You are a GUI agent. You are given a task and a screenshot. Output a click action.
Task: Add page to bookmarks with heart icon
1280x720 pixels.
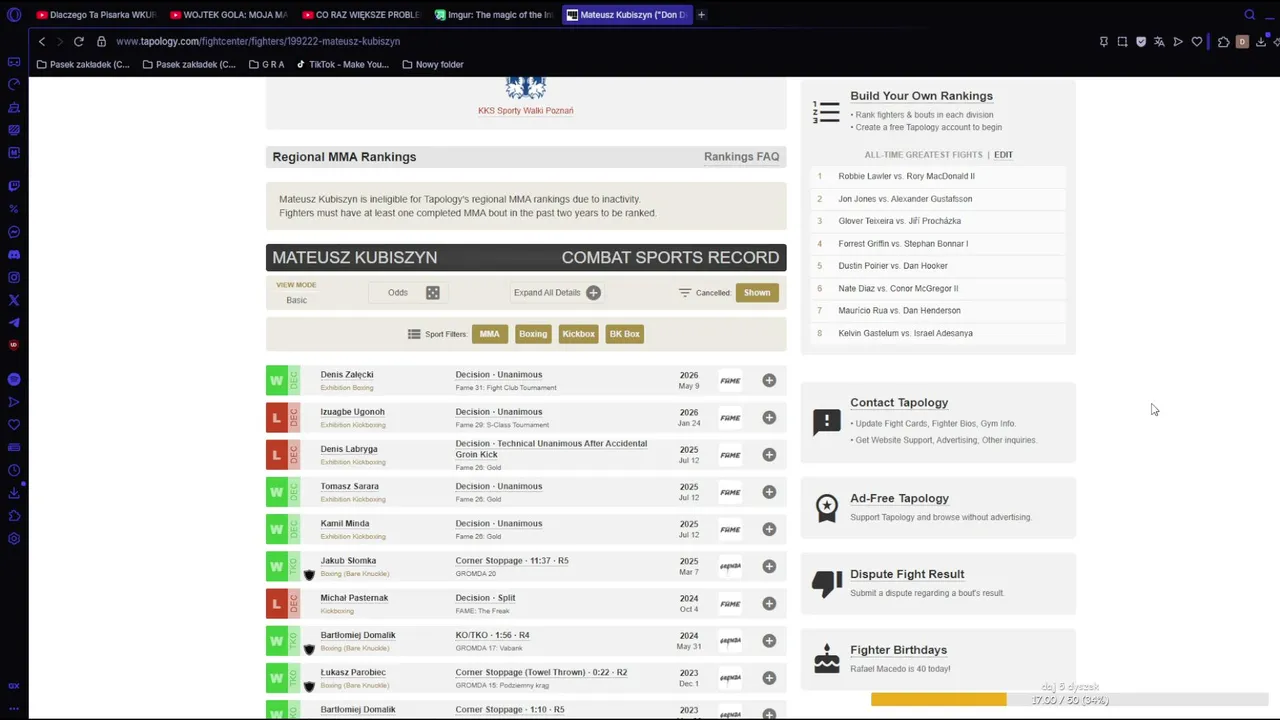click(x=1197, y=41)
